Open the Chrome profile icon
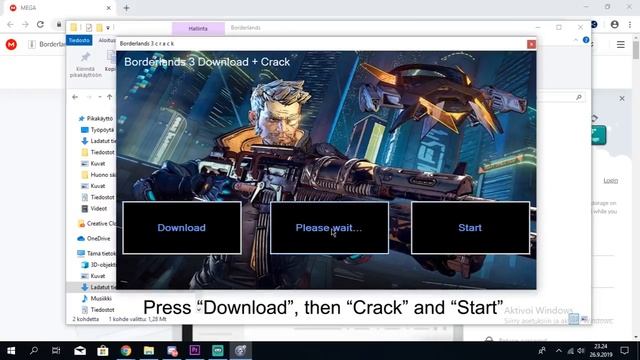The image size is (640, 360). (614, 24)
